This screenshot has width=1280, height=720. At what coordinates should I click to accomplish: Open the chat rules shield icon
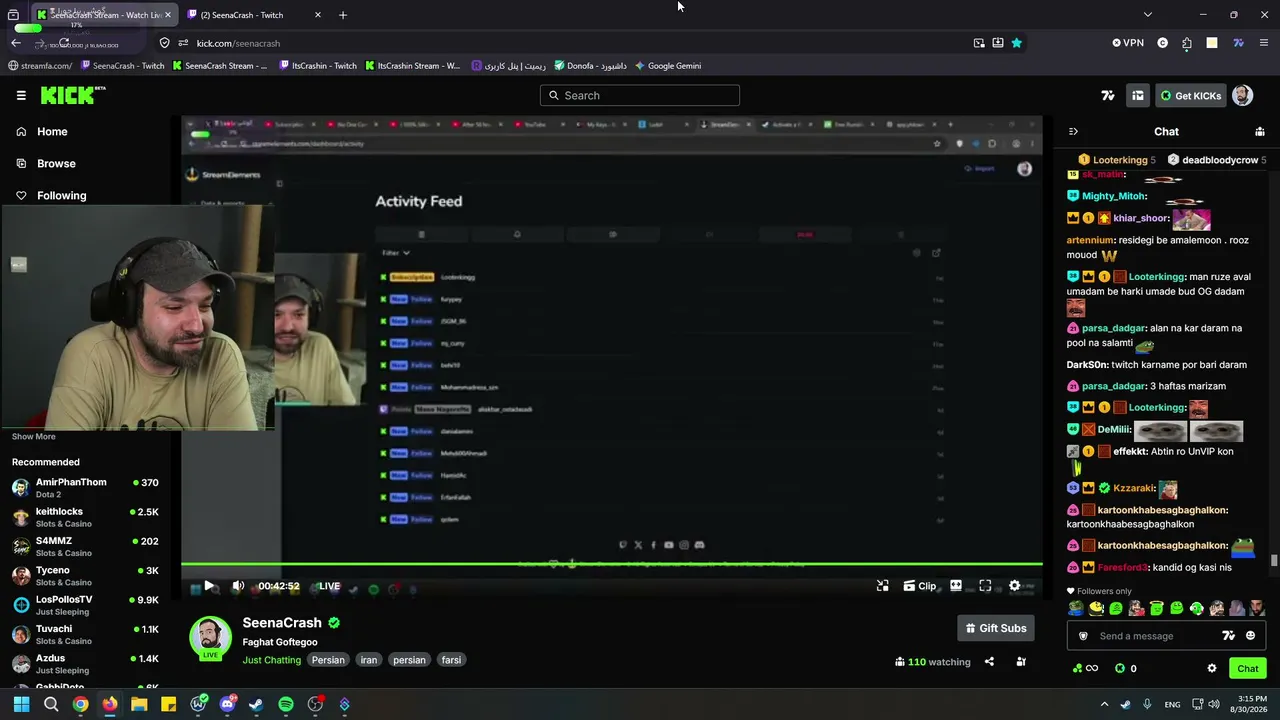coord(1083,636)
